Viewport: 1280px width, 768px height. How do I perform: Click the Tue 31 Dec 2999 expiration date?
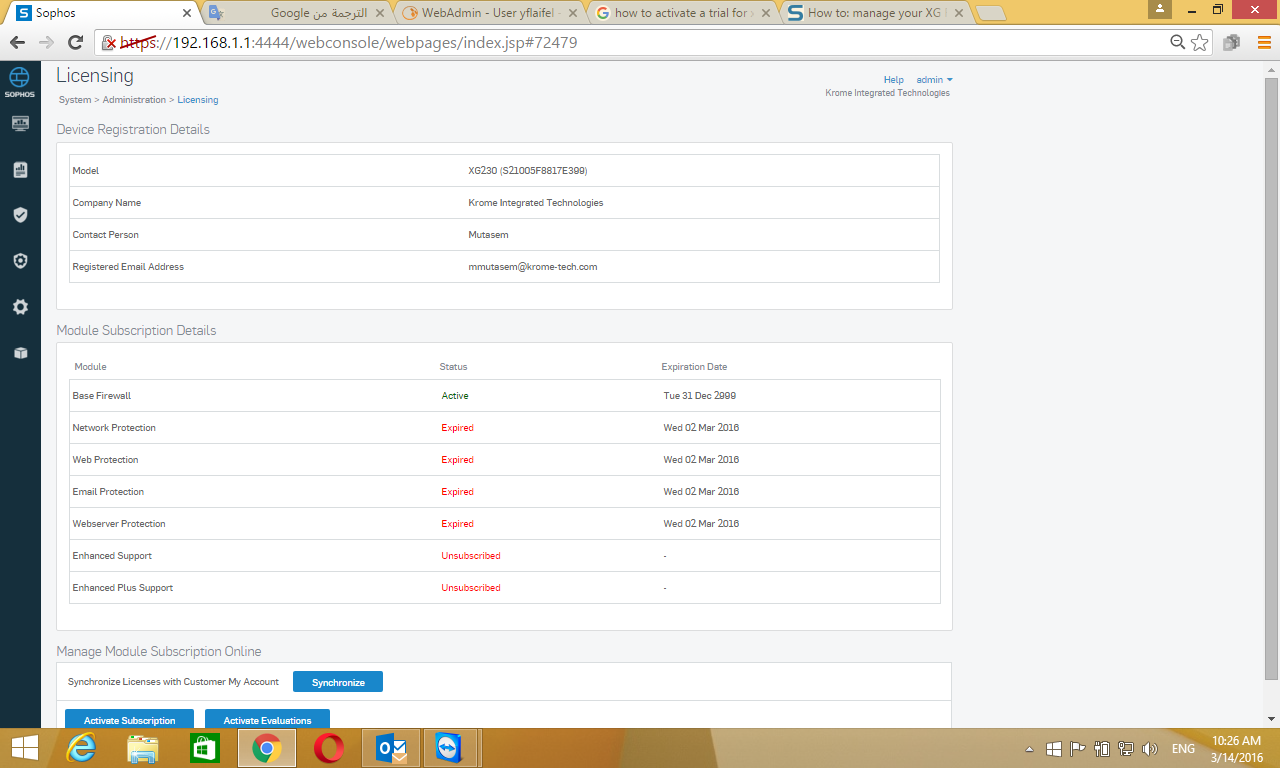tap(700, 396)
